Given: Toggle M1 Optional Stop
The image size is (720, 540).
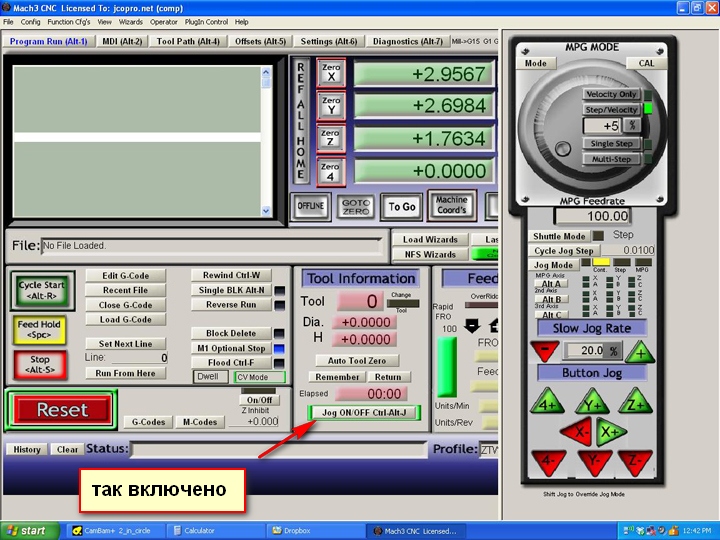Looking at the screenshot, I should click(x=231, y=348).
